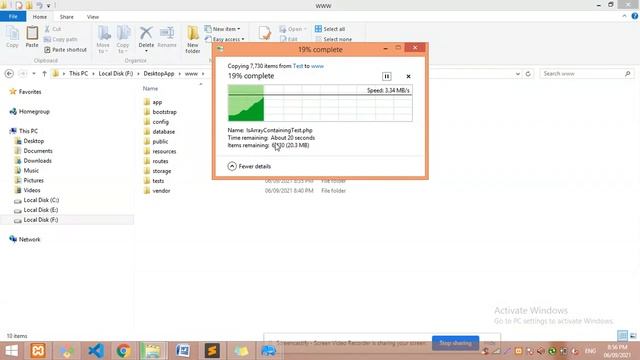640x360 pixels.
Task: Open Visual Studio Code from taskbar
Action: click(x=96, y=351)
